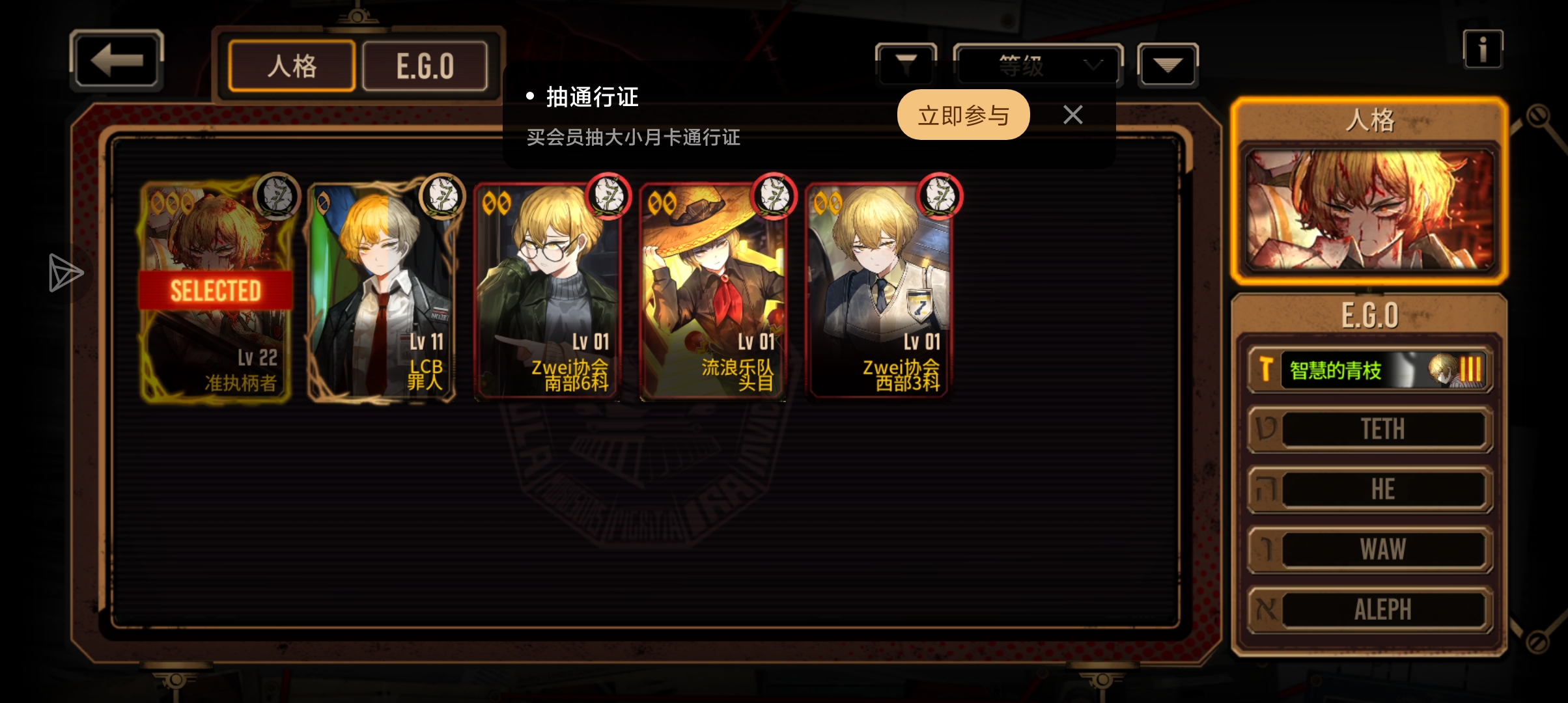
Task: Click the sin badge on LCB 罪人 card
Action: (x=443, y=195)
